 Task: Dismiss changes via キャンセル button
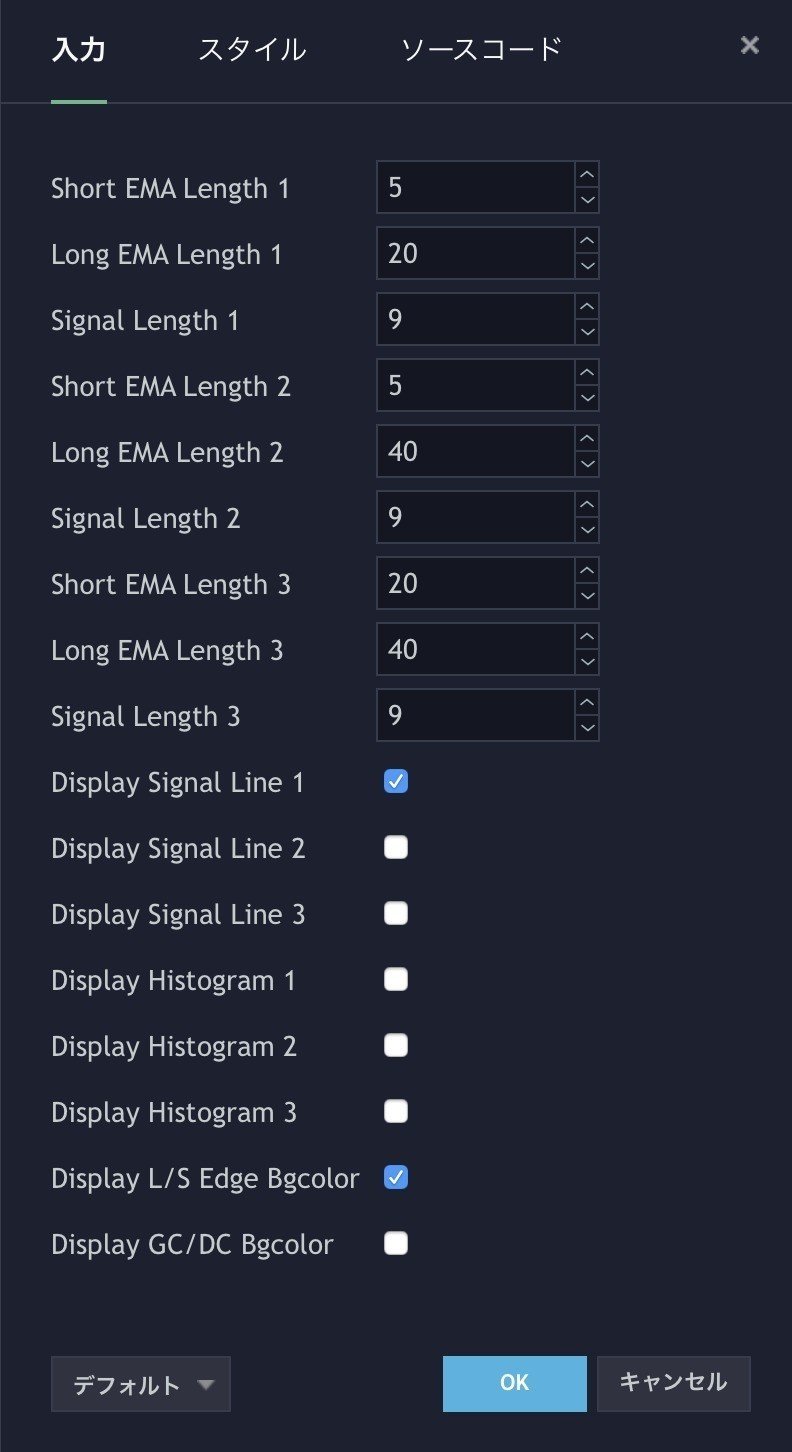pos(673,1383)
